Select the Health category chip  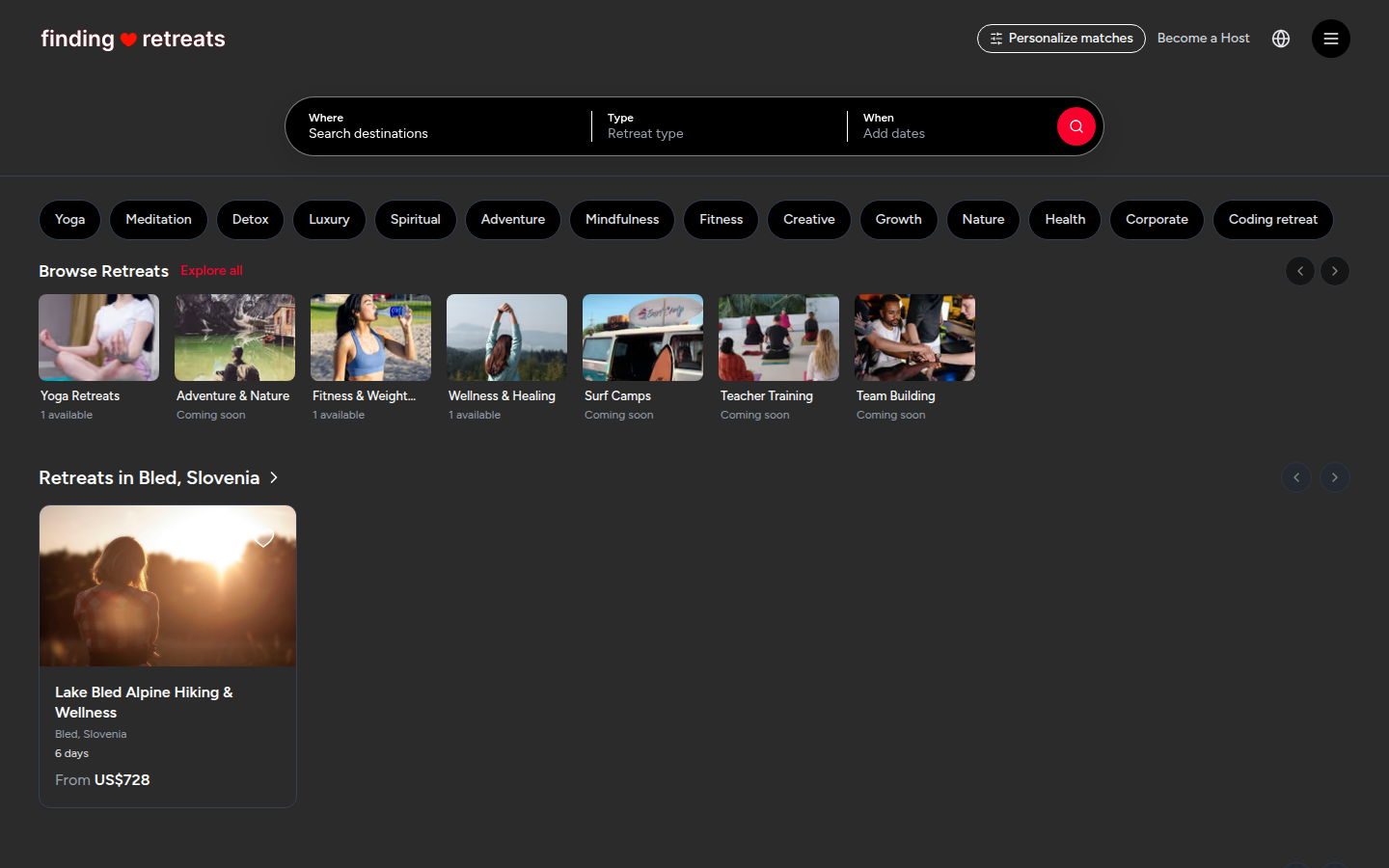click(x=1065, y=220)
